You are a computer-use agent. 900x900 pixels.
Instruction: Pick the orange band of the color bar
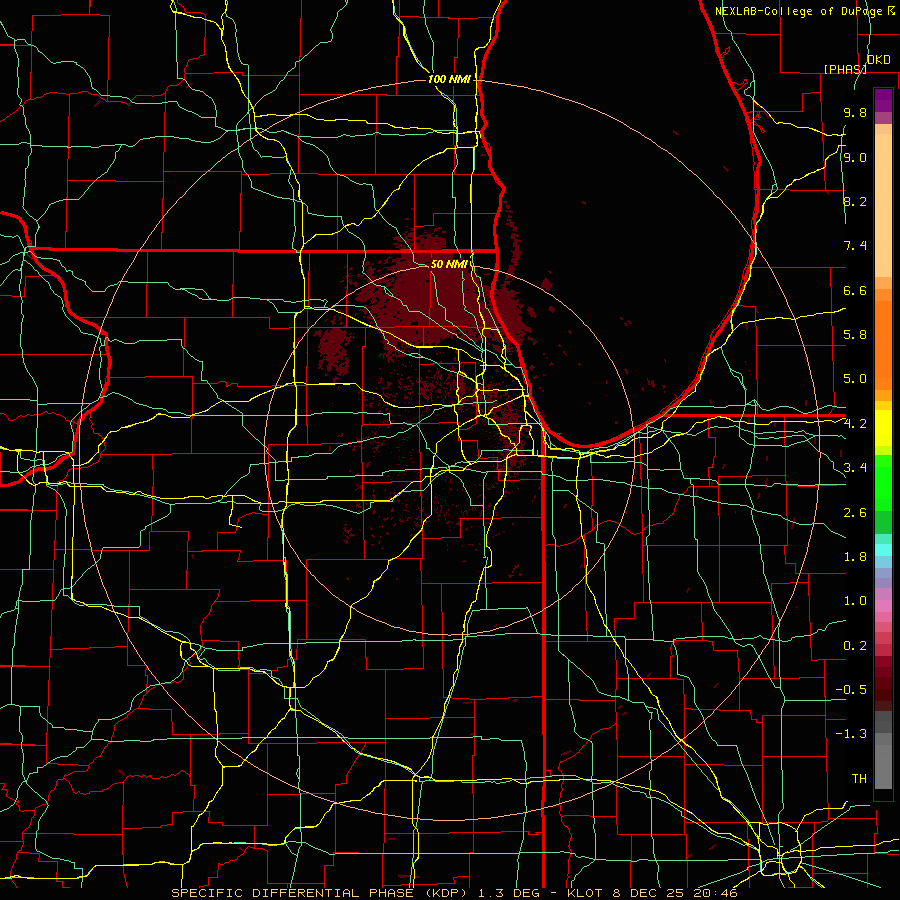[x=883, y=344]
